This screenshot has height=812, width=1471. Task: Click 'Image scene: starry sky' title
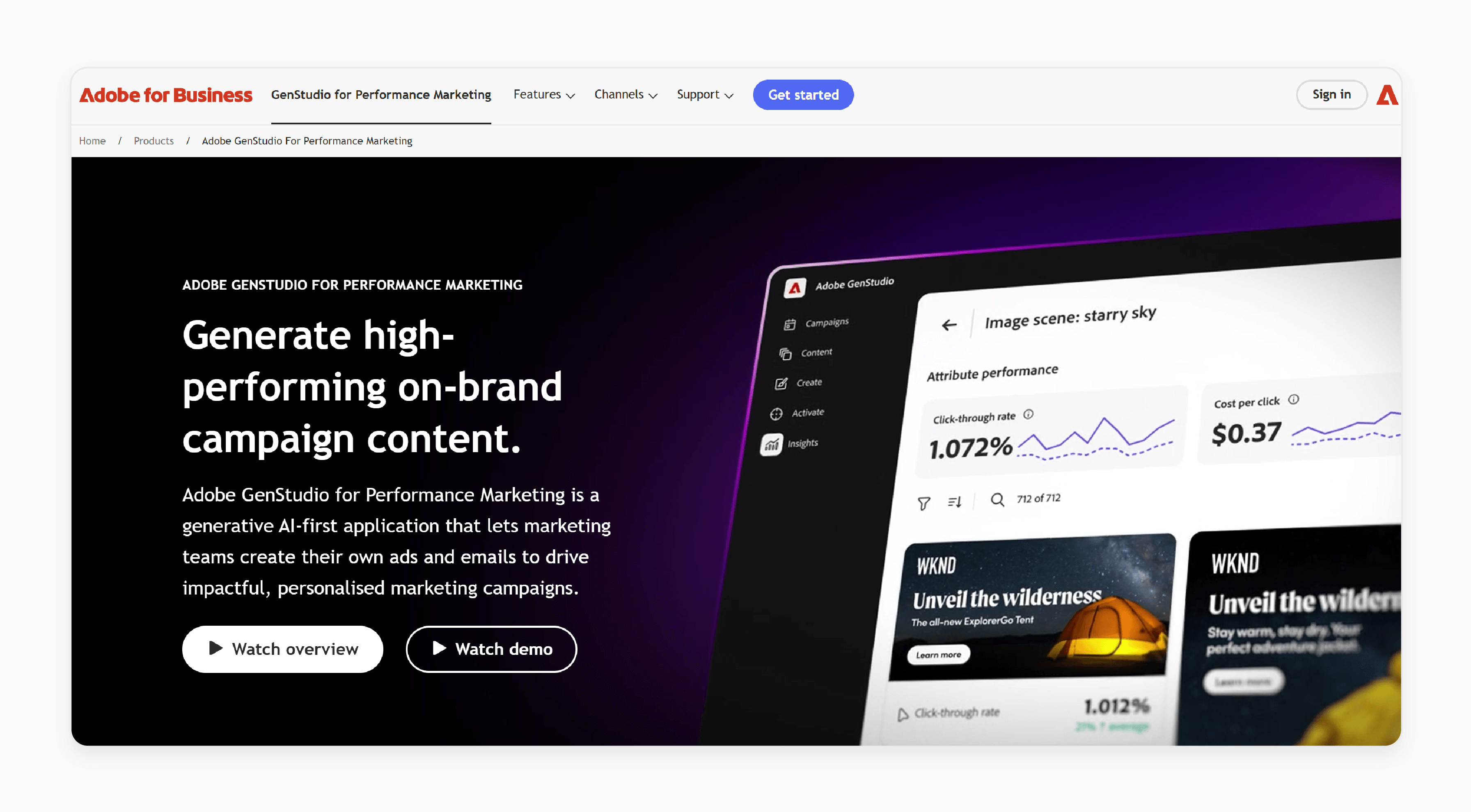point(1070,317)
